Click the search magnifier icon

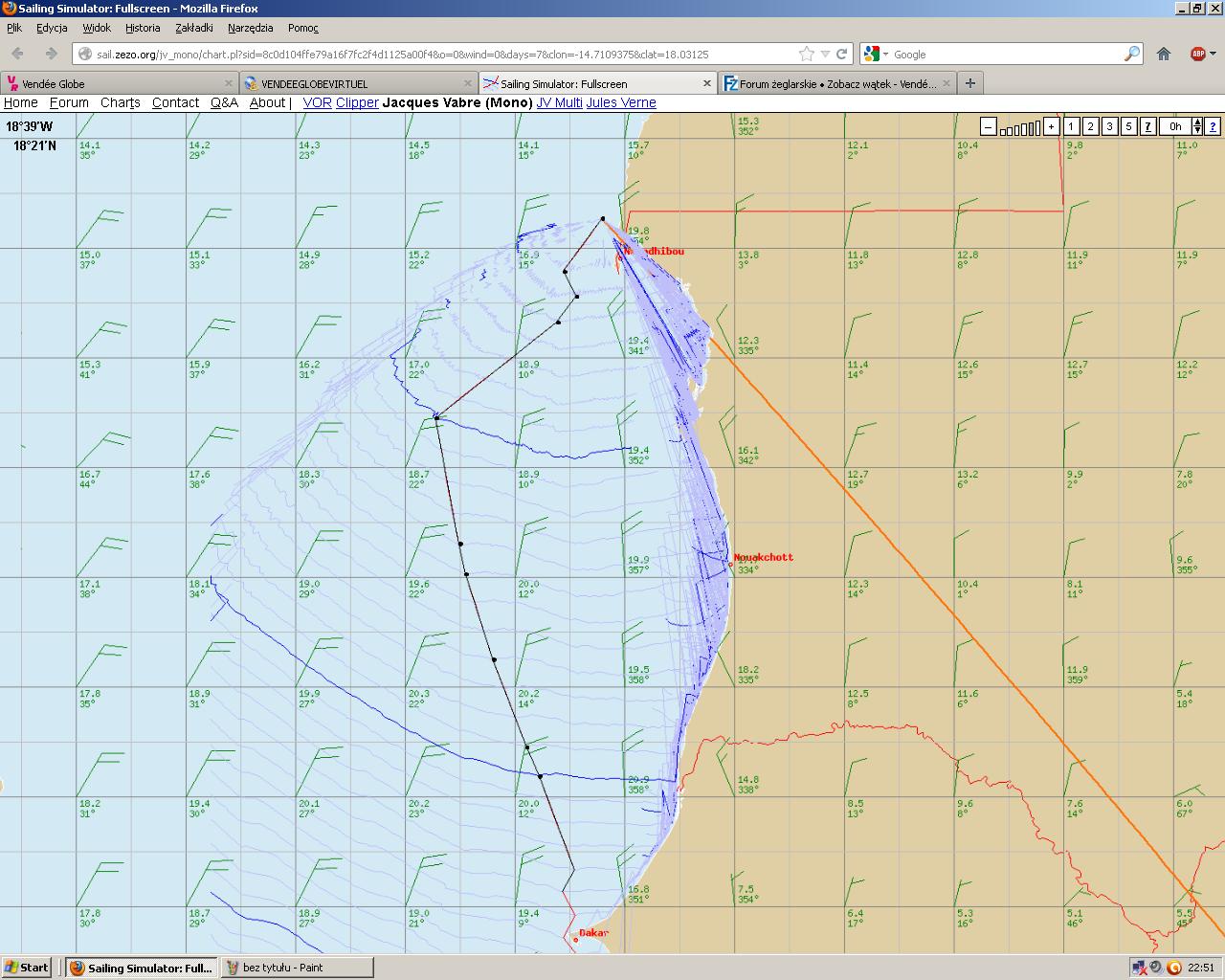pos(1132,55)
